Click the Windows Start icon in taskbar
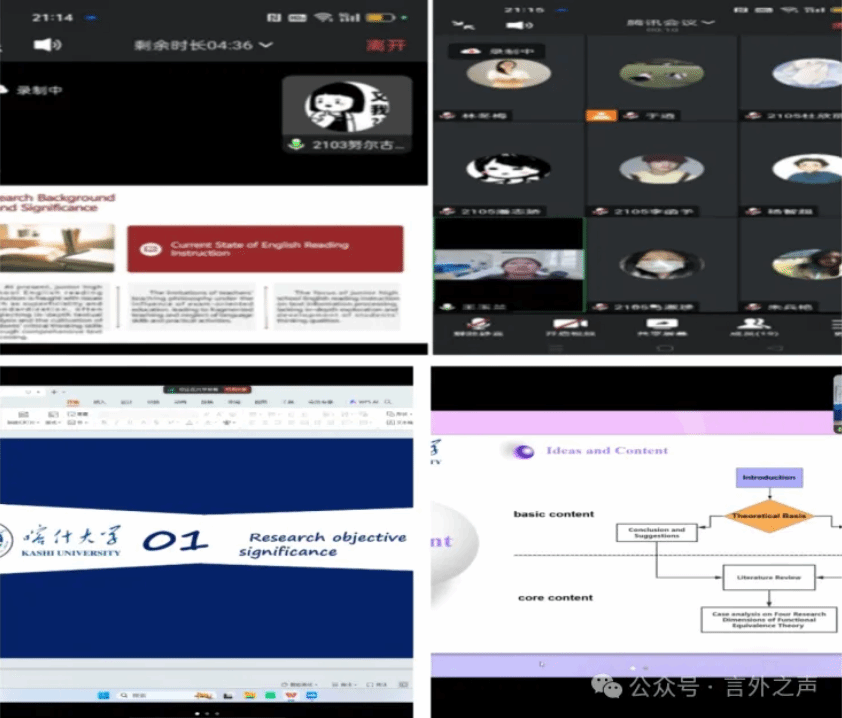The width and height of the screenshot is (842, 718). (102, 695)
